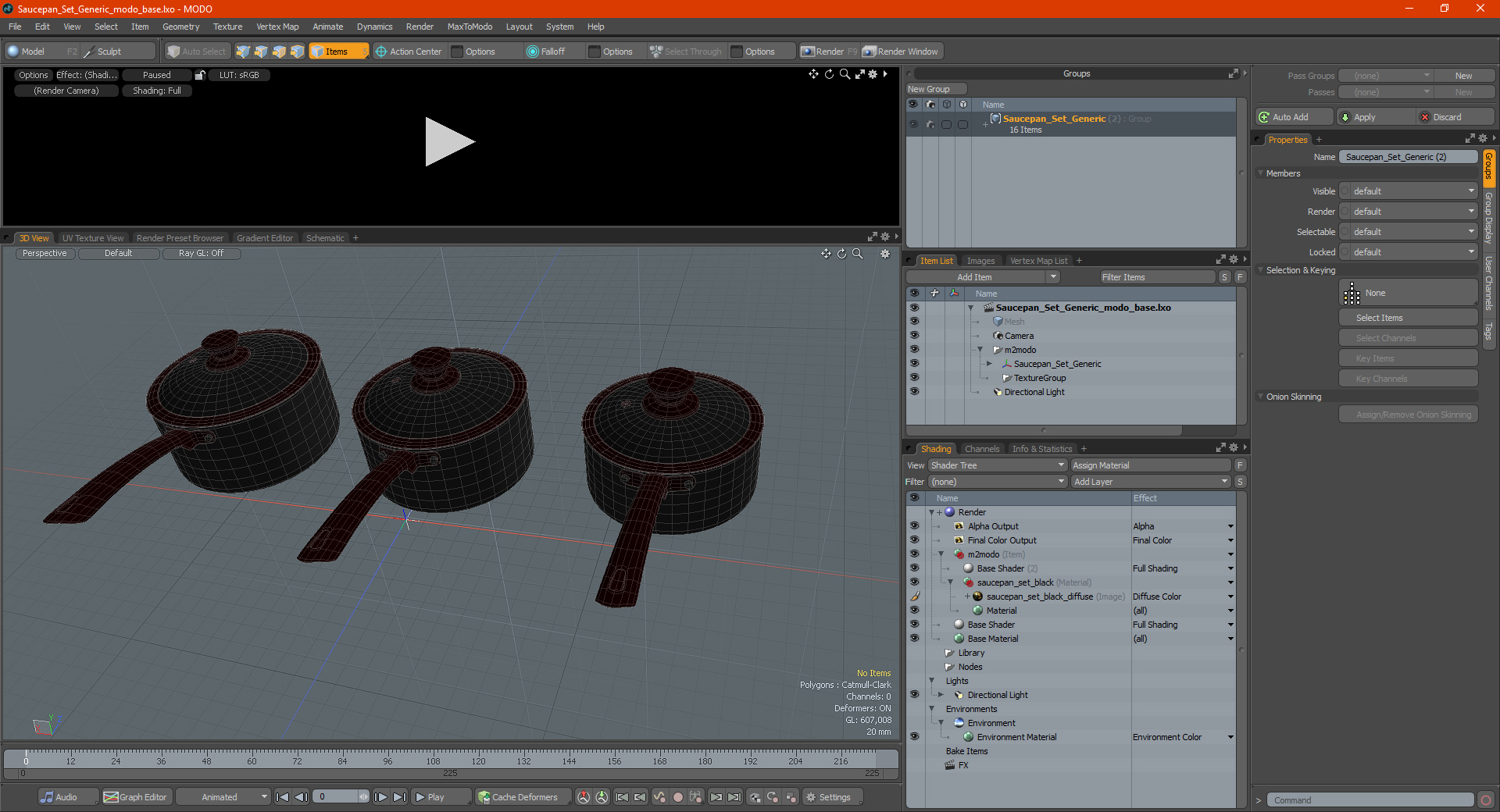Screen dimensions: 1500x812
Task: Toggle Directional Light visibility in Item List
Action: [x=914, y=392]
